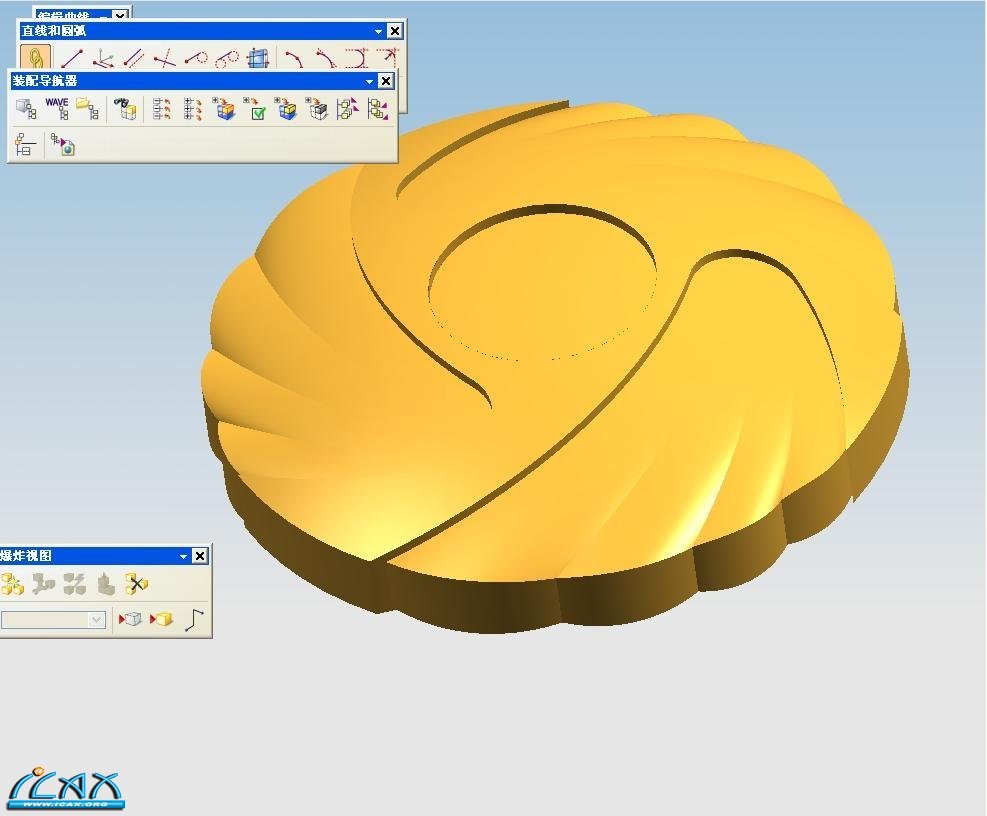Click the green checkbox with arrow icon
The height and width of the screenshot is (816, 987).
(x=255, y=108)
